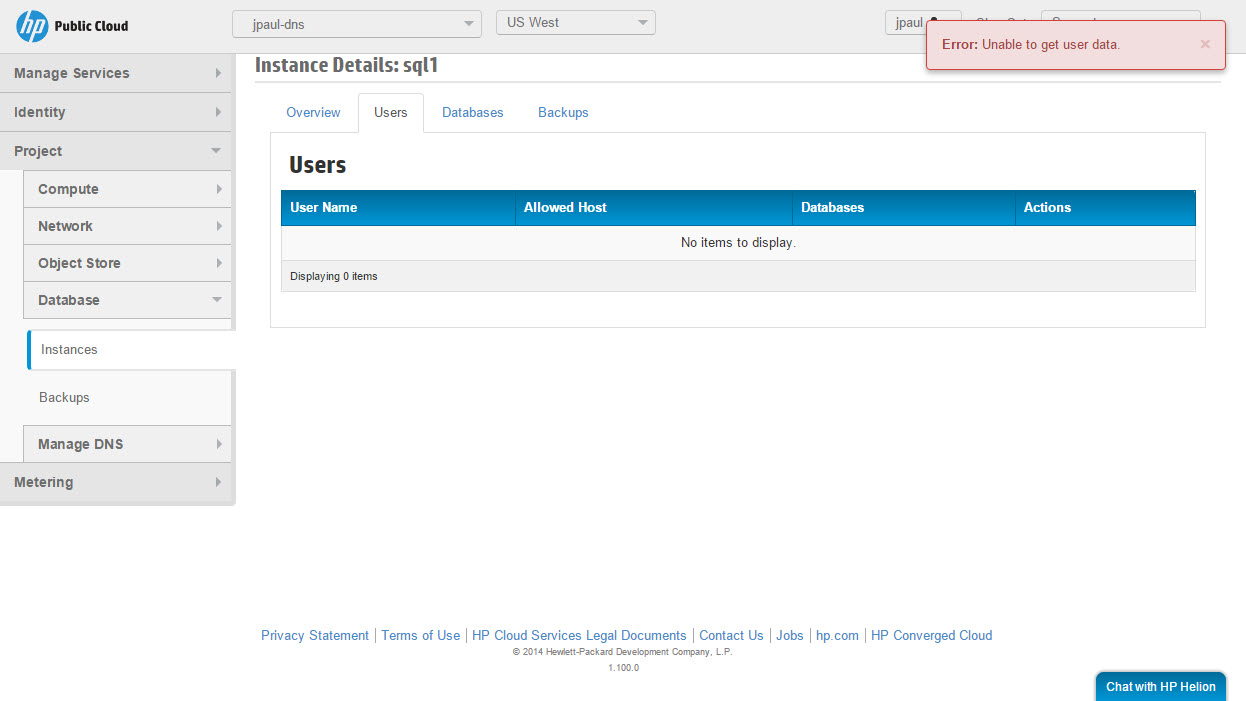Open the Privacy Statement link
1246x701 pixels.
[315, 635]
